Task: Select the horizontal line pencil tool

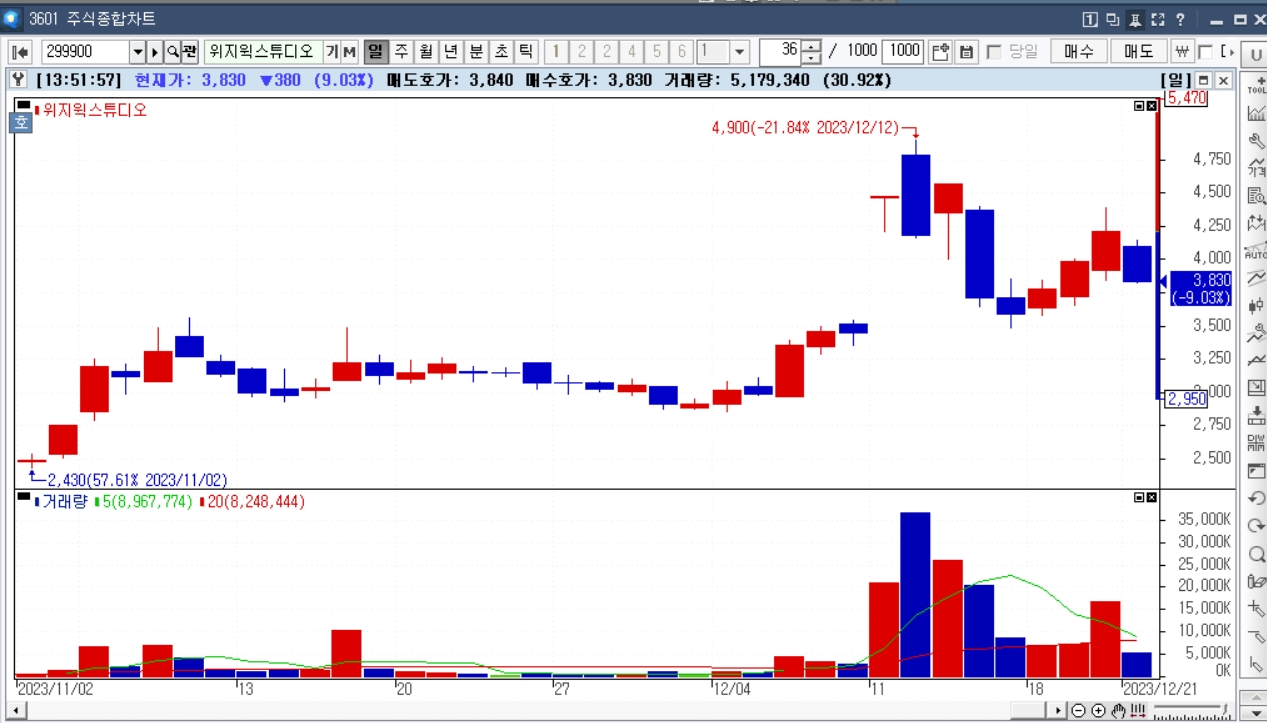Action: click(1256, 636)
